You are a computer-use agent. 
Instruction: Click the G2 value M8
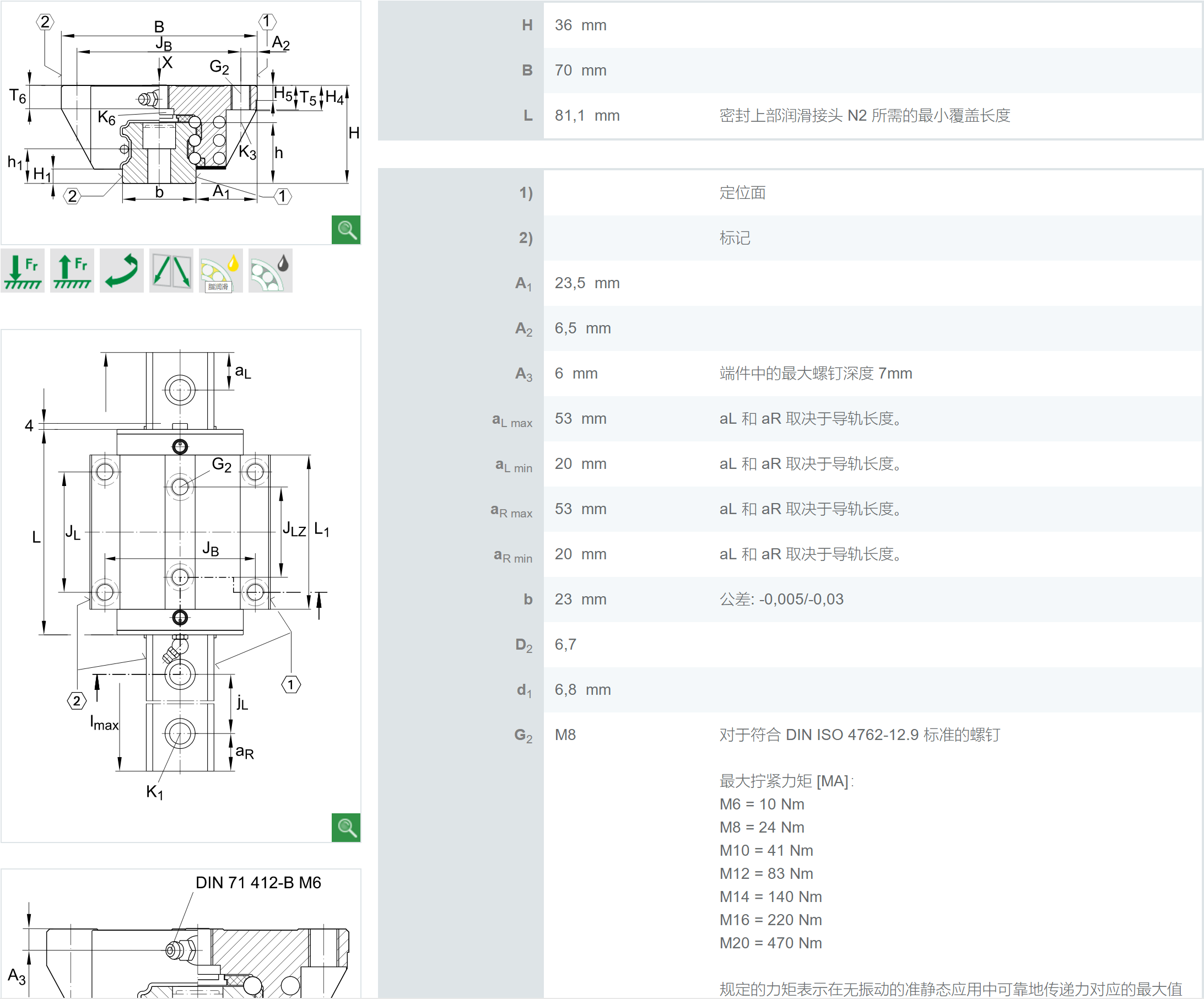(x=565, y=735)
